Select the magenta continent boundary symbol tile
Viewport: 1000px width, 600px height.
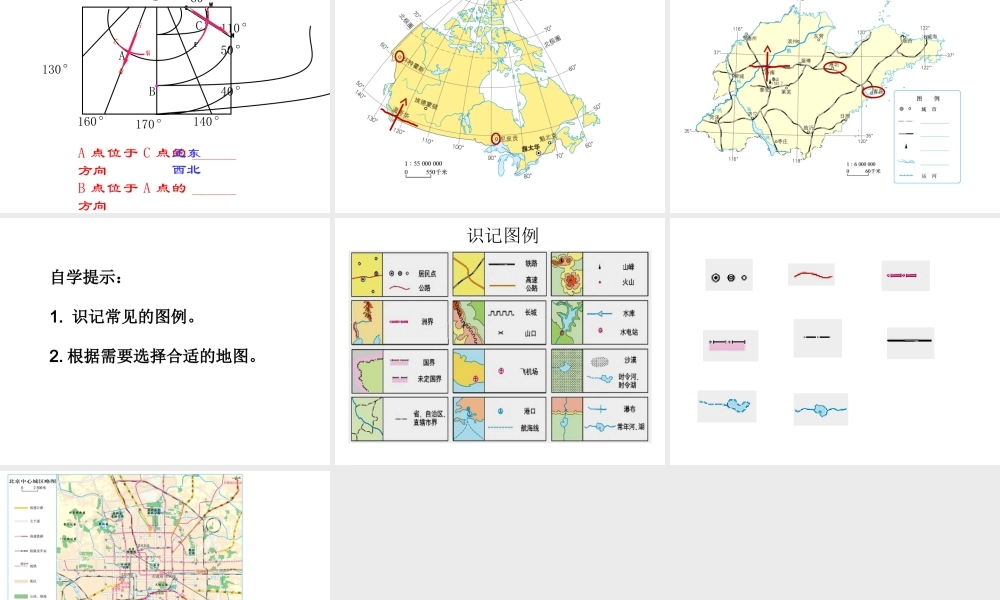point(905,275)
